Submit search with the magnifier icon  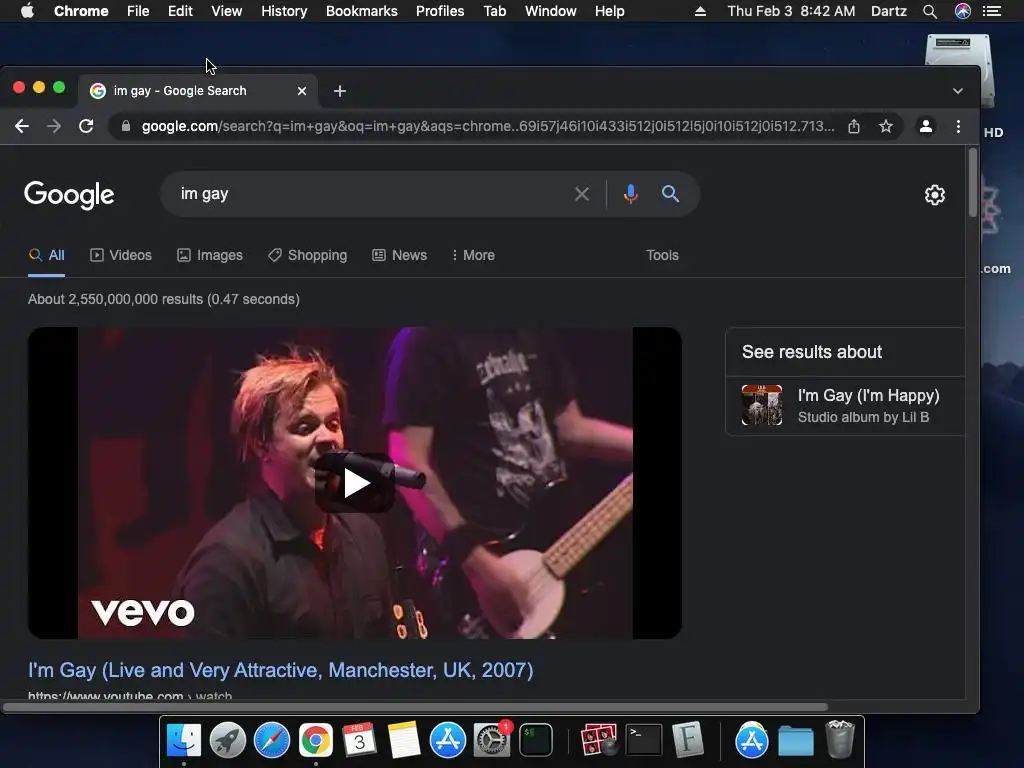[670, 194]
